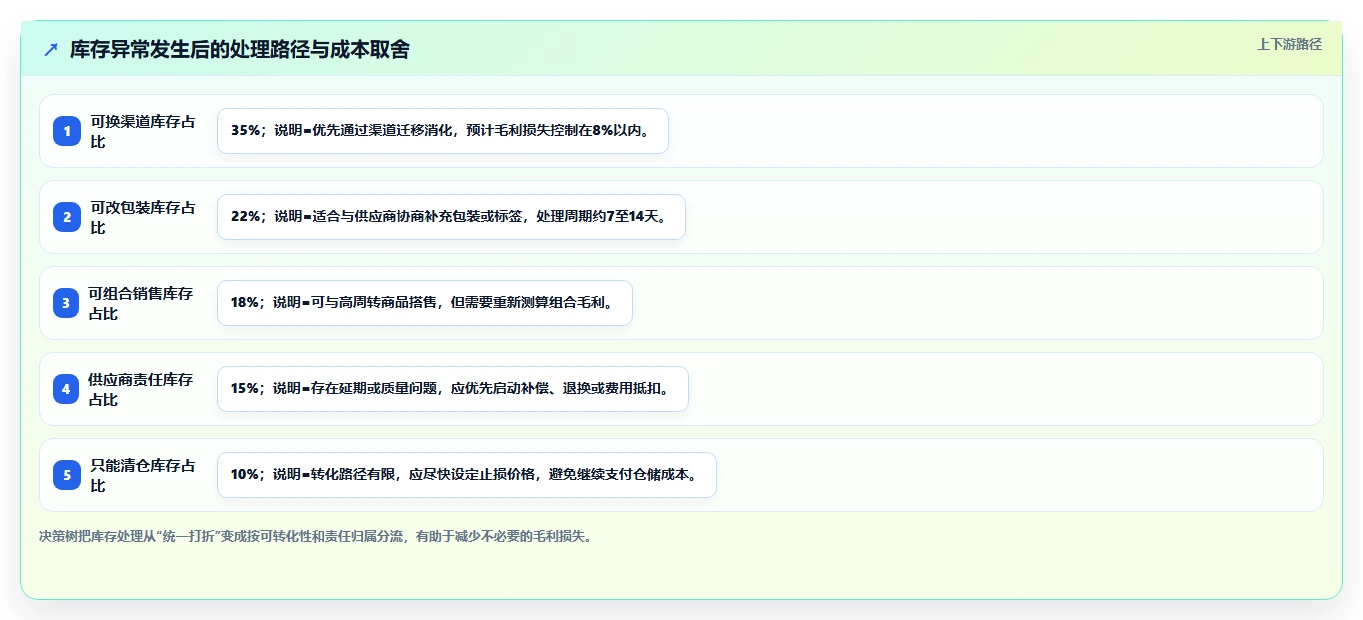Open the 35% channel migration description box
The image size is (1363, 620).
click(x=443, y=131)
